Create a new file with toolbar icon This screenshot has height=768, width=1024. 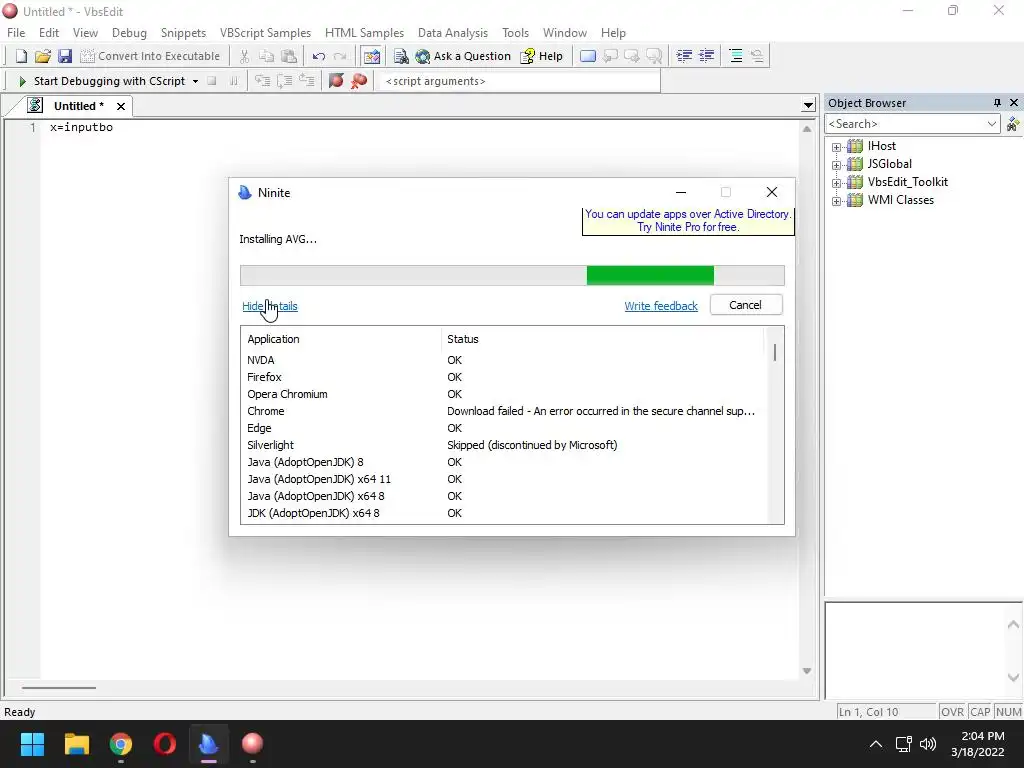(21, 56)
